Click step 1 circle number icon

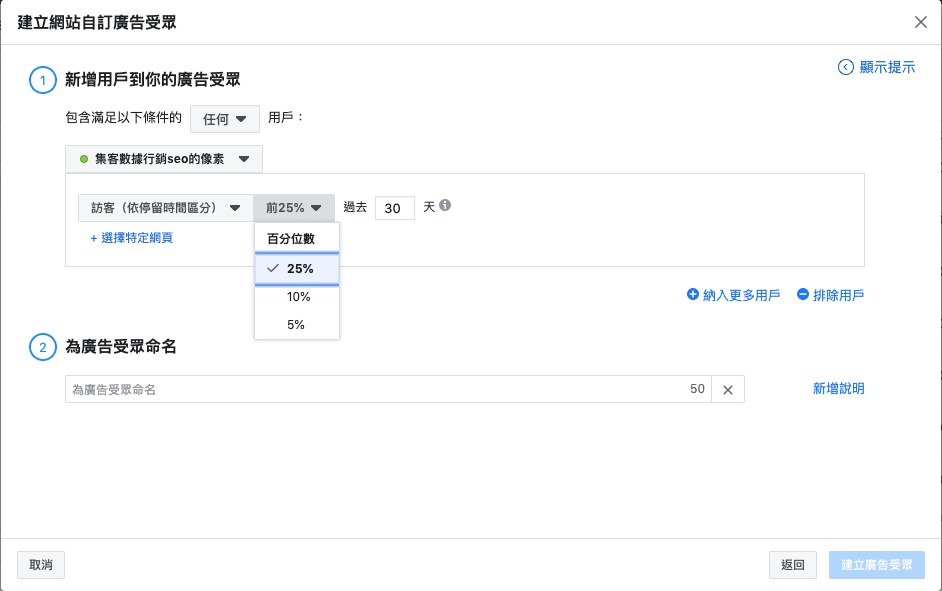tap(43, 80)
